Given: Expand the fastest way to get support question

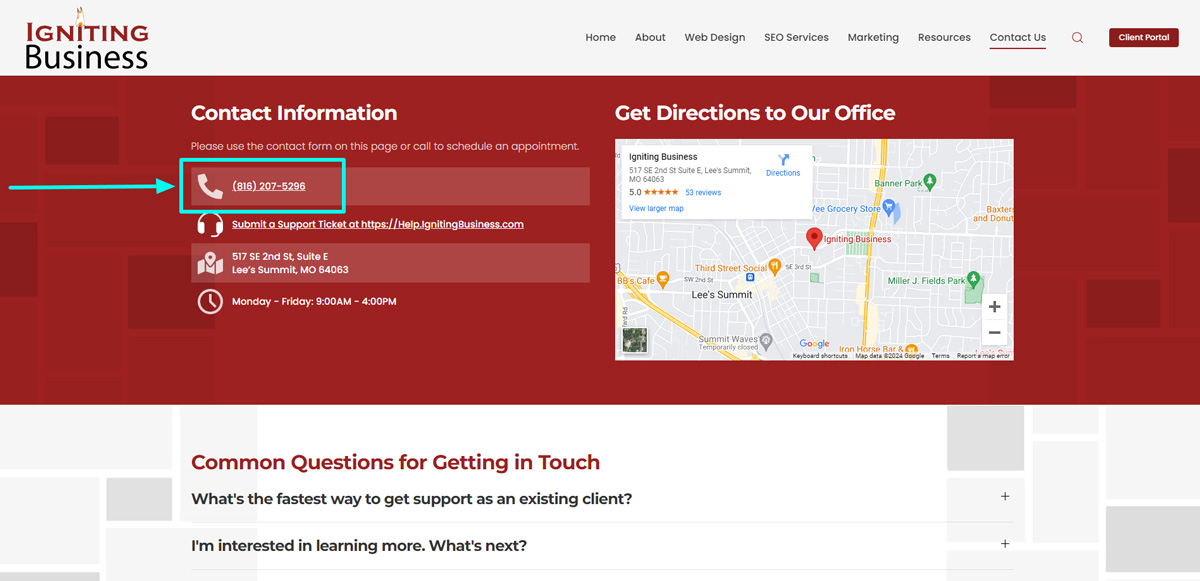Looking at the screenshot, I should [602, 498].
